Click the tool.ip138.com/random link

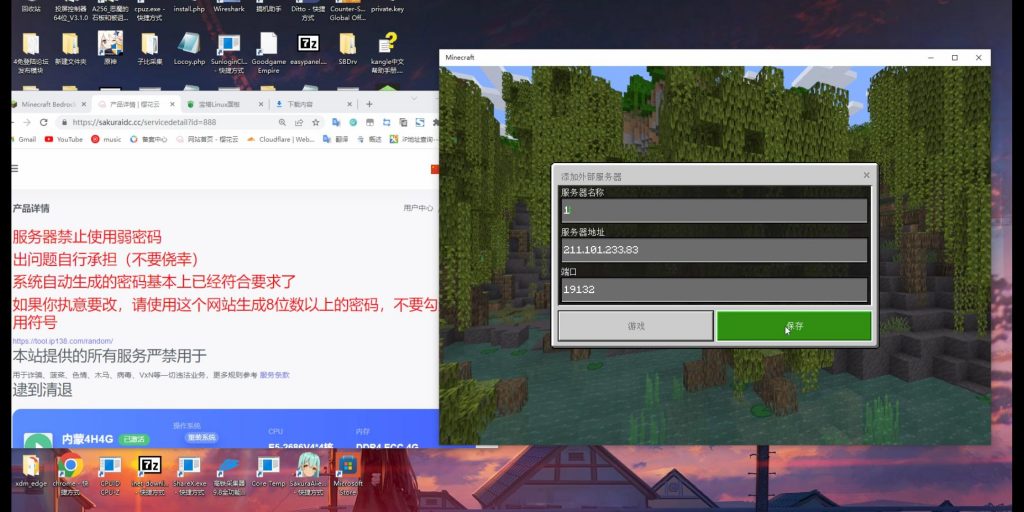tap(63, 341)
